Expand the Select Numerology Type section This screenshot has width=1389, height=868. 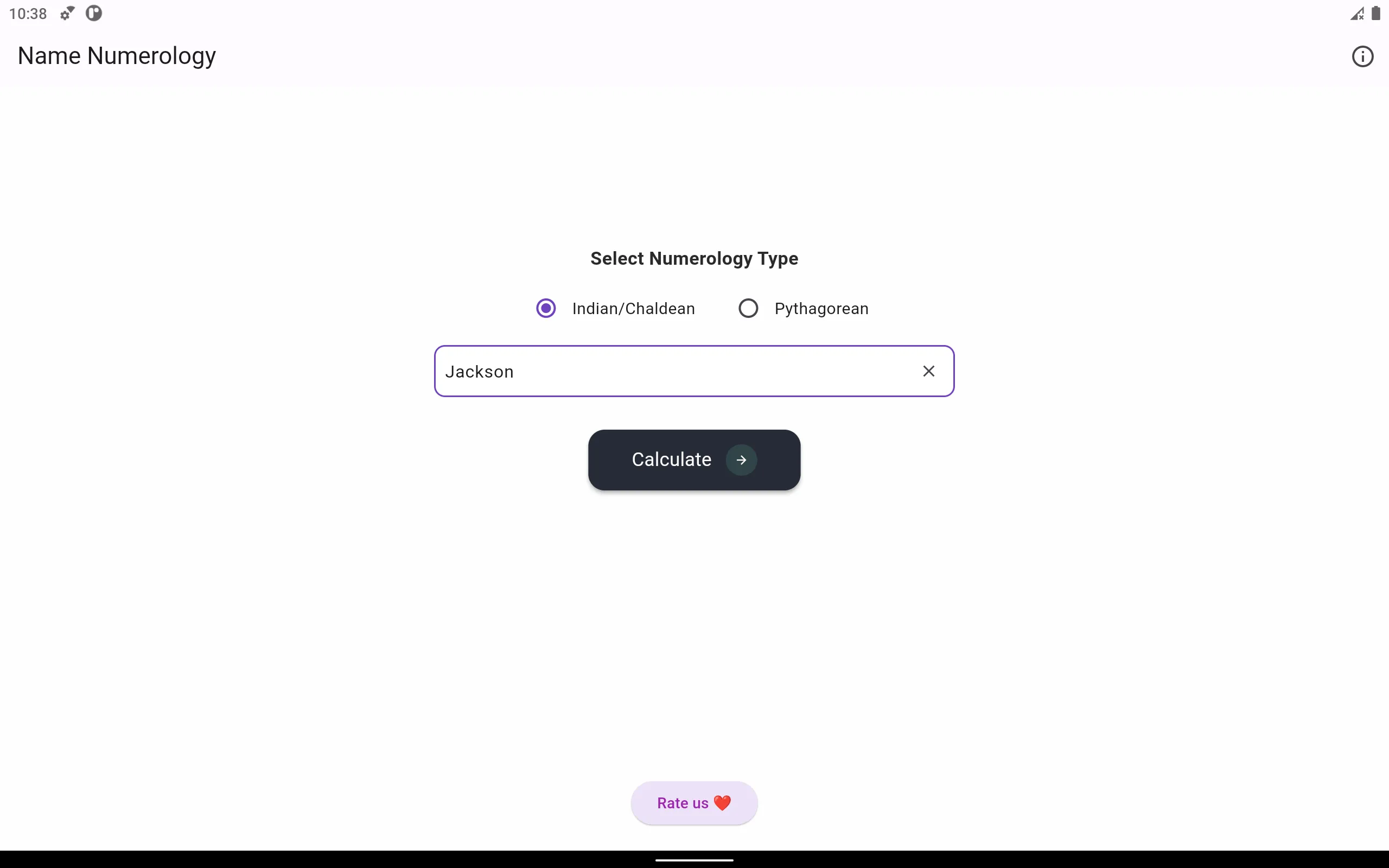(694, 258)
